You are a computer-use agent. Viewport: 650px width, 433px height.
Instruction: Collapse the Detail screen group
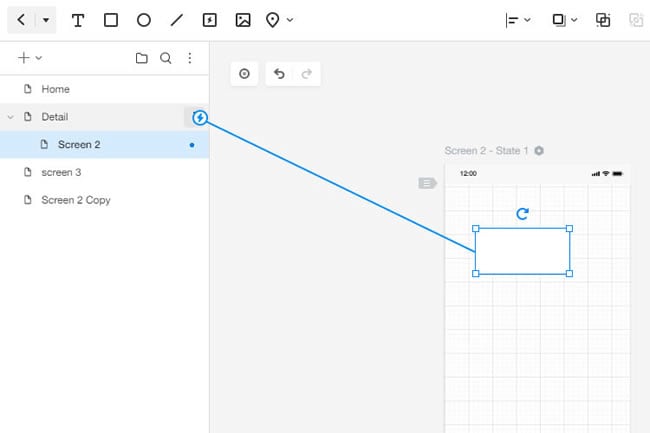tap(10, 117)
